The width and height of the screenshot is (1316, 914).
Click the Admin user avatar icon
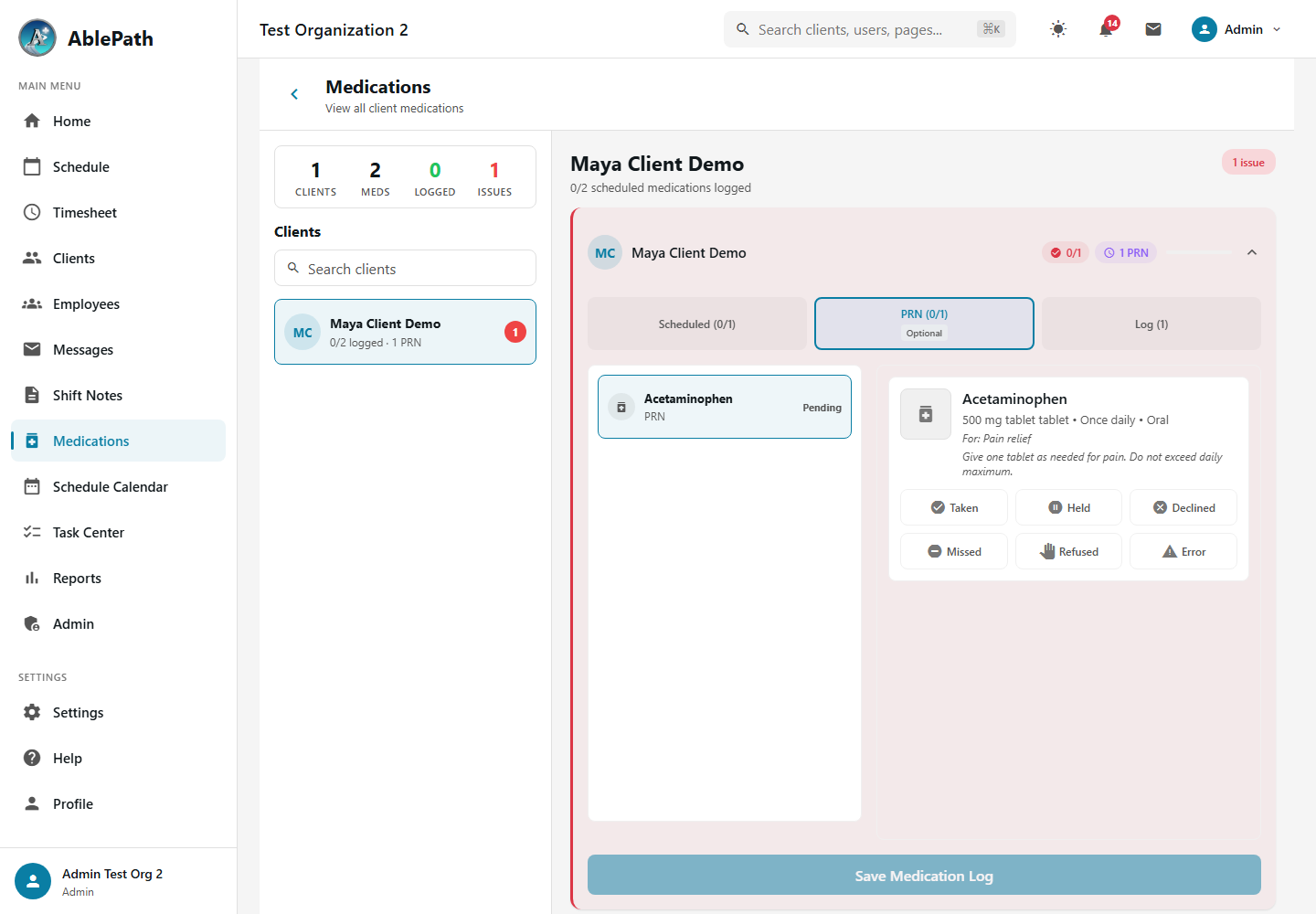1205,29
